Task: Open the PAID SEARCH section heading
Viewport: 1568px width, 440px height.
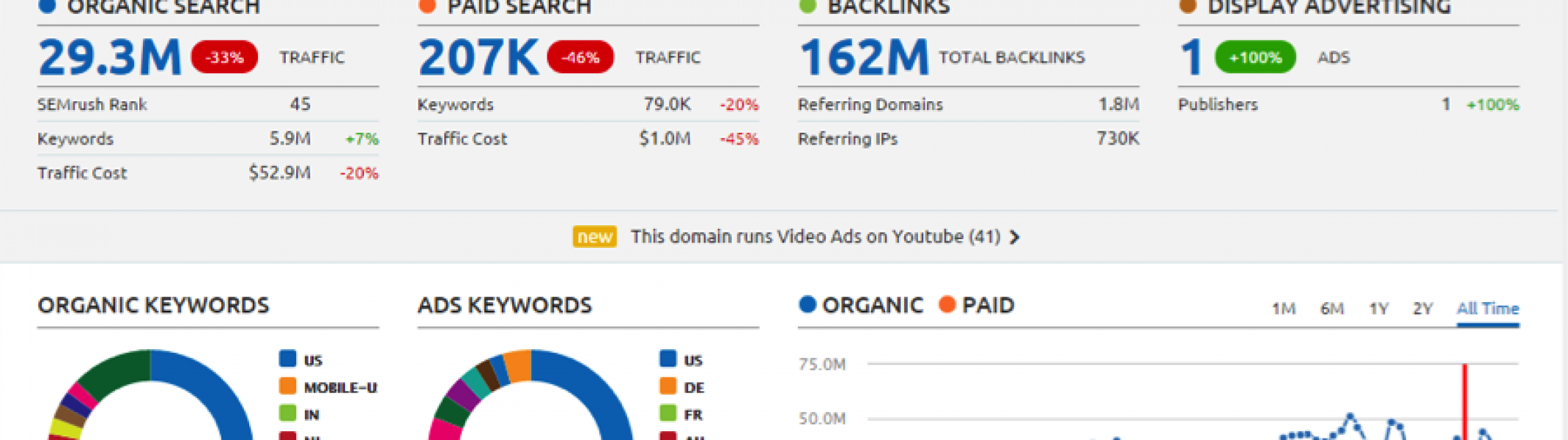Action: coord(519,7)
